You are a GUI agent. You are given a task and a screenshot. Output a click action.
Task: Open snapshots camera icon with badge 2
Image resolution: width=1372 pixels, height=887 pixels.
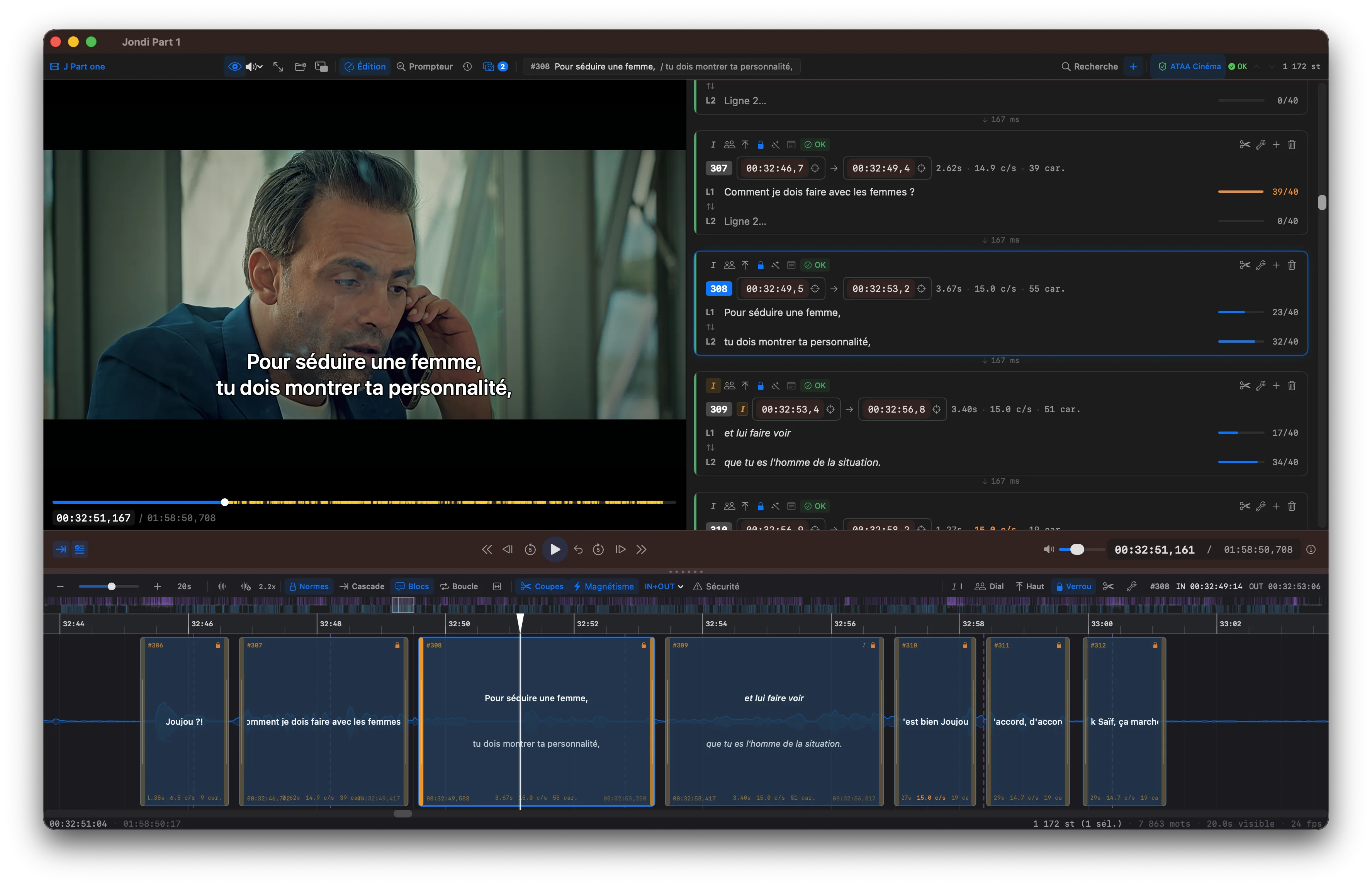(494, 67)
